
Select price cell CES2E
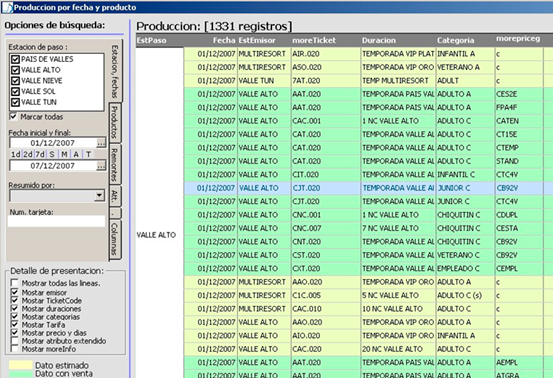pos(519,94)
